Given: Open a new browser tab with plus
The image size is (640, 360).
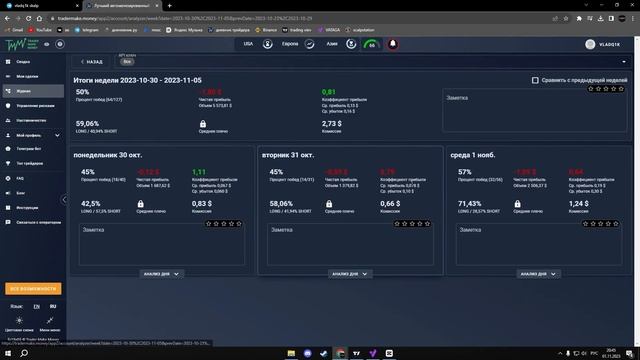Looking at the screenshot, I should 169,6.
